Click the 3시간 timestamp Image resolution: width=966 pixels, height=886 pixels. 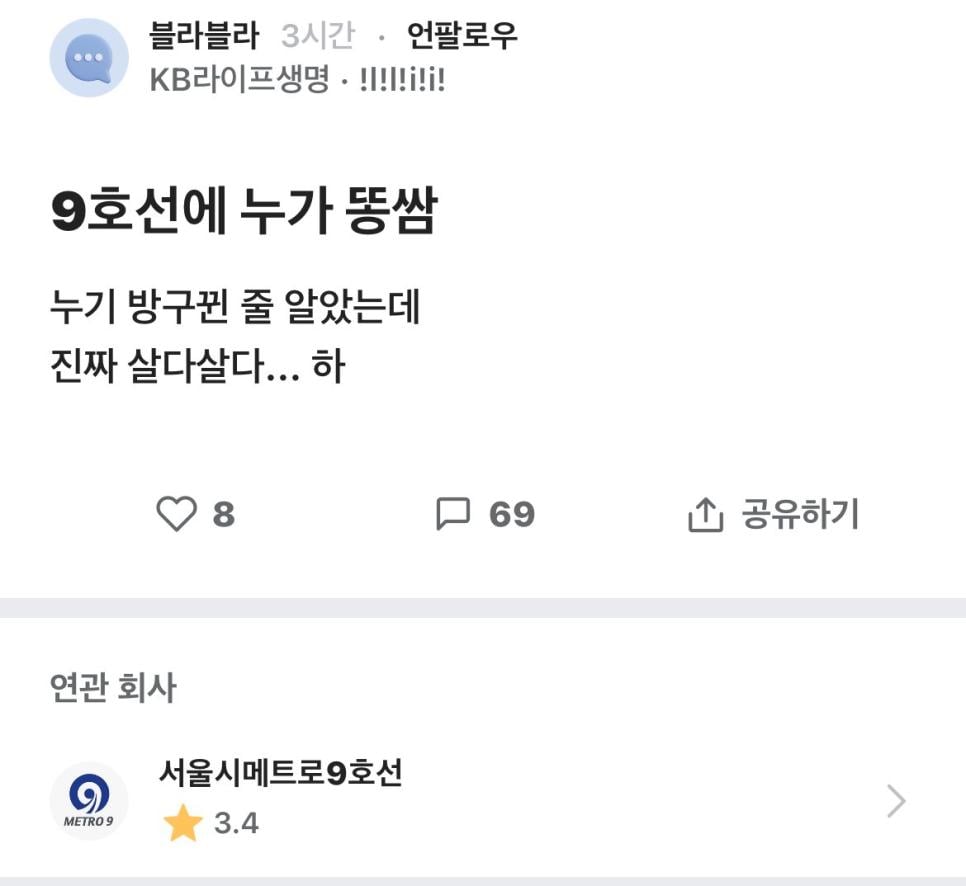318,37
